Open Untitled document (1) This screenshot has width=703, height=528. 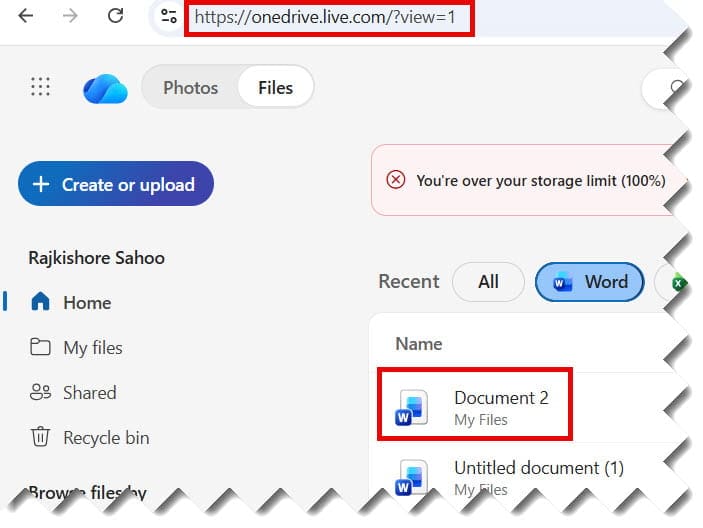[x=539, y=468]
